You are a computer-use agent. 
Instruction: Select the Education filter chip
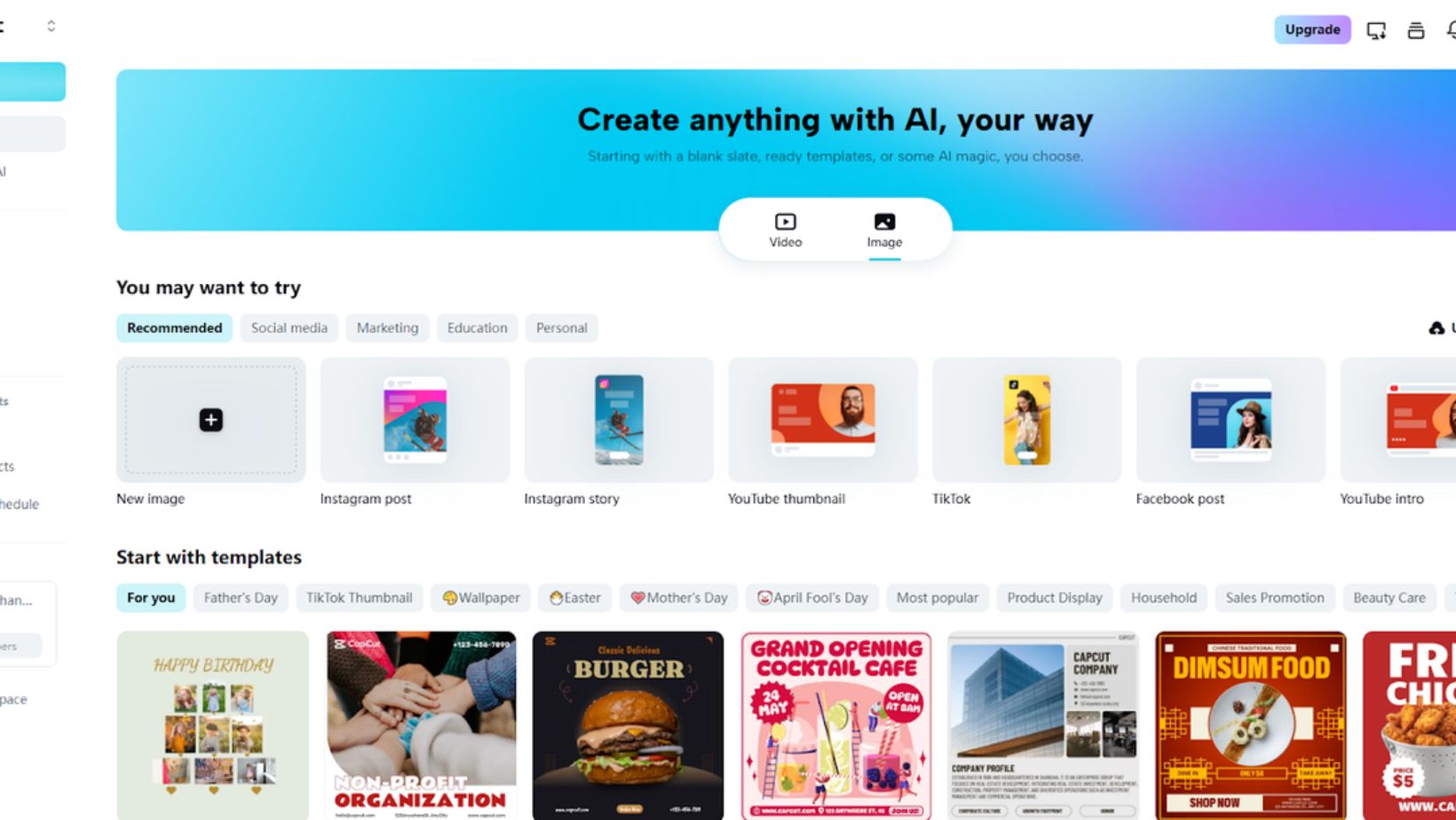(478, 328)
